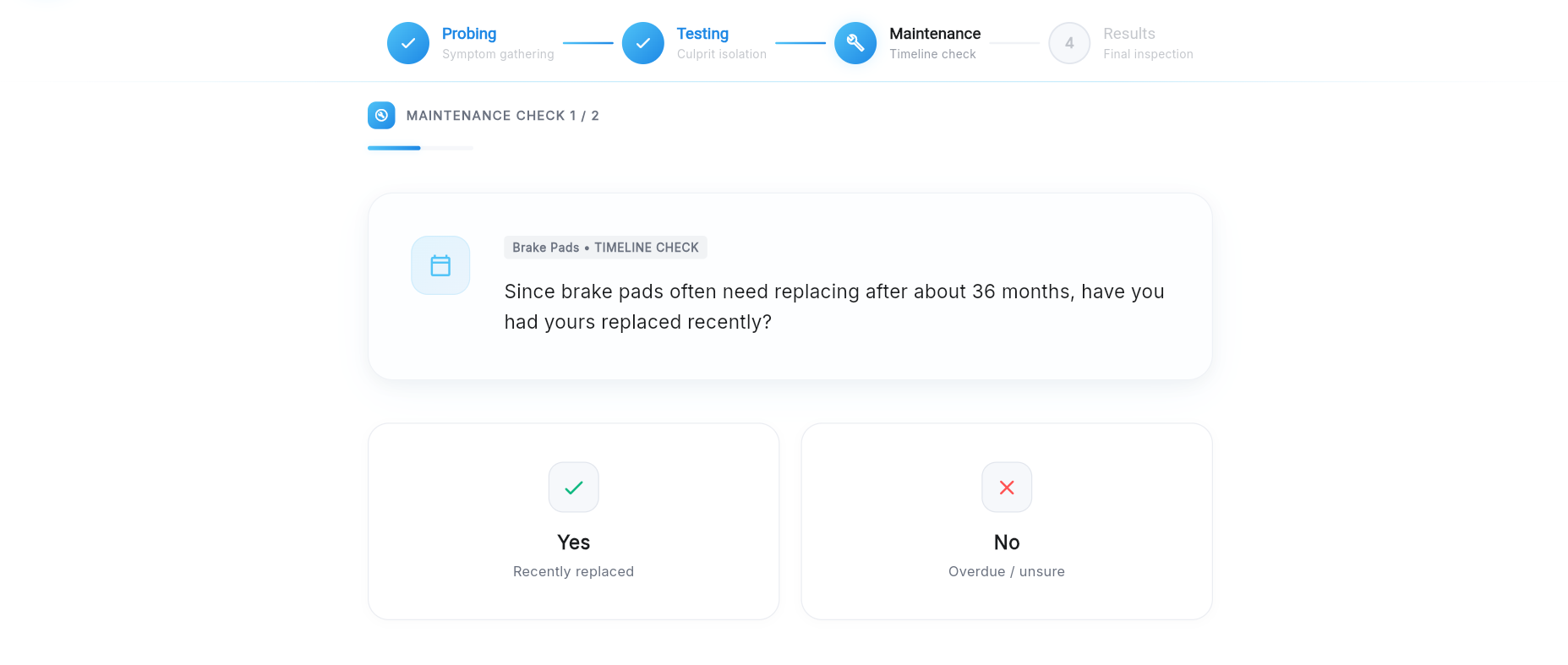1568x665 pixels.
Task: Click the Results step number 4 circle
Action: tap(1069, 43)
